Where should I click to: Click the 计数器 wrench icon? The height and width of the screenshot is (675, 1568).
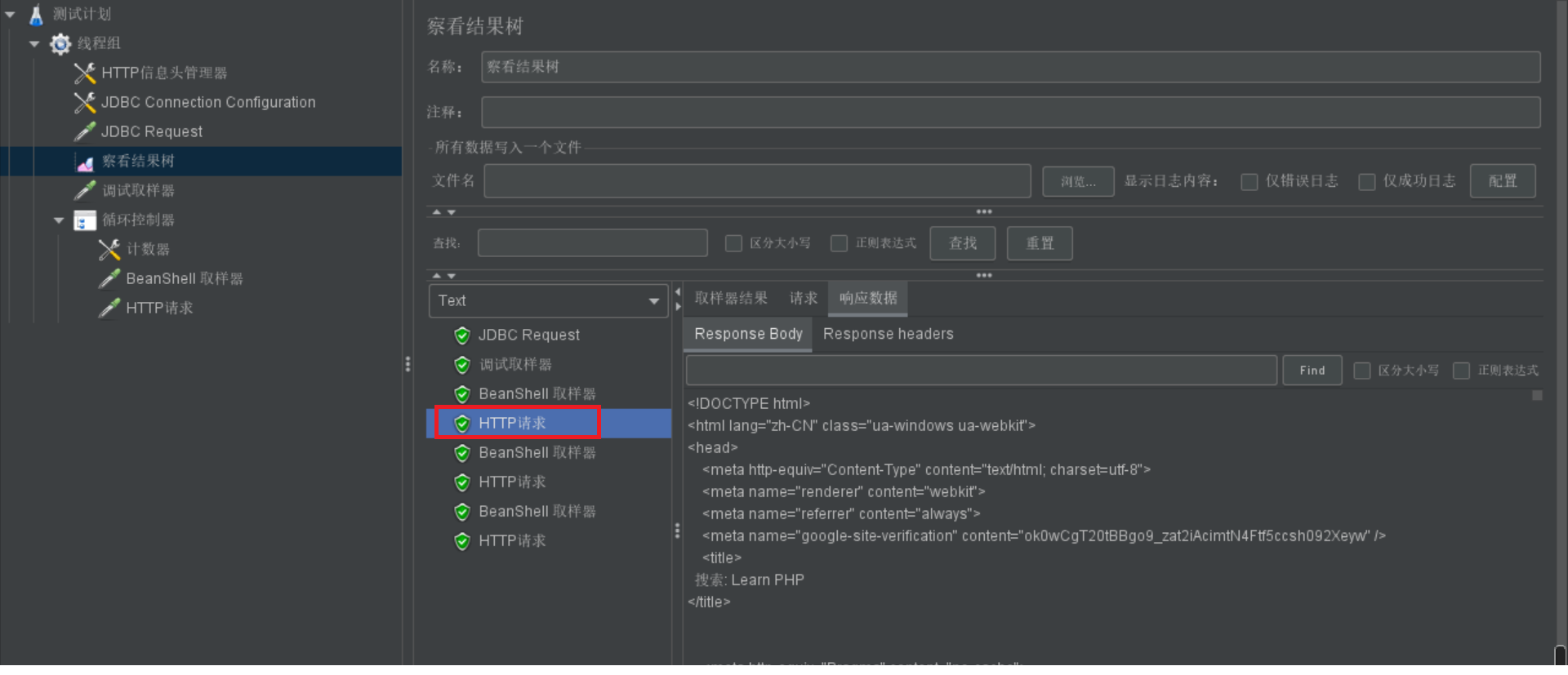109,249
